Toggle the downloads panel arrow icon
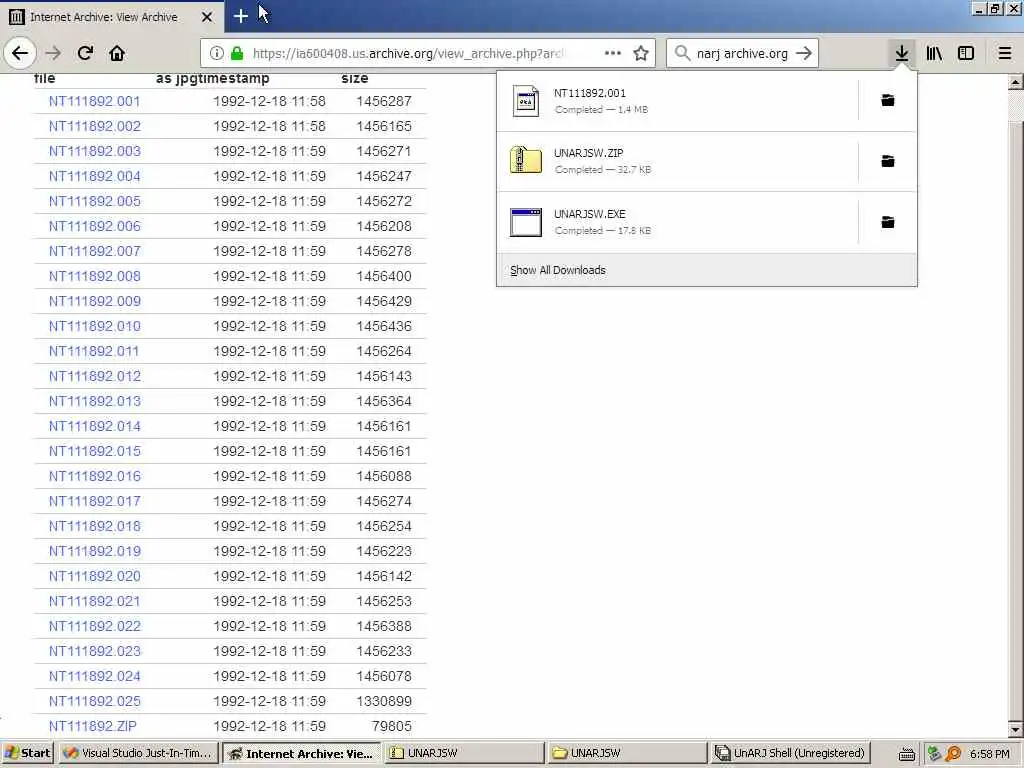The height and width of the screenshot is (768, 1024). tap(902, 53)
